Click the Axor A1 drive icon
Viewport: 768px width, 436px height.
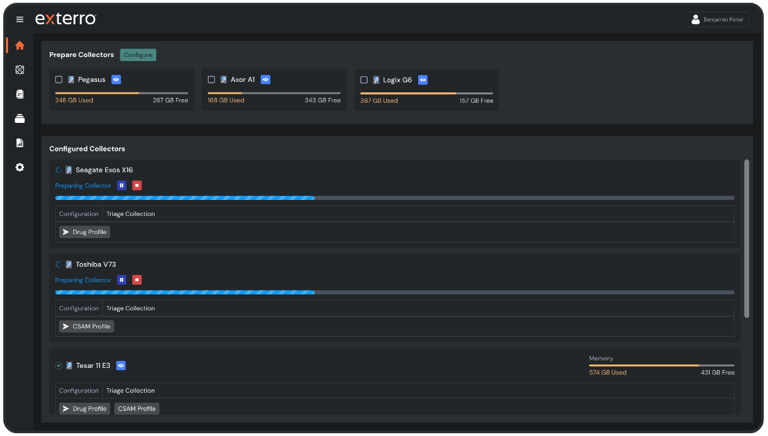[x=223, y=79]
